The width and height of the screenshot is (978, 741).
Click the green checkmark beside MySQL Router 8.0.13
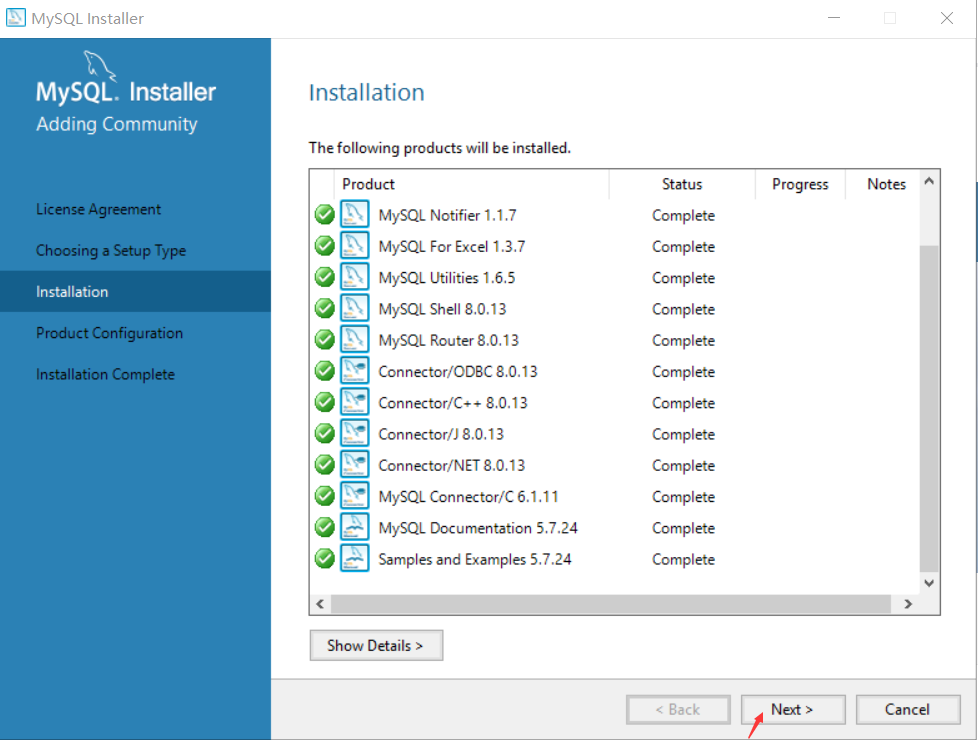(x=324, y=339)
